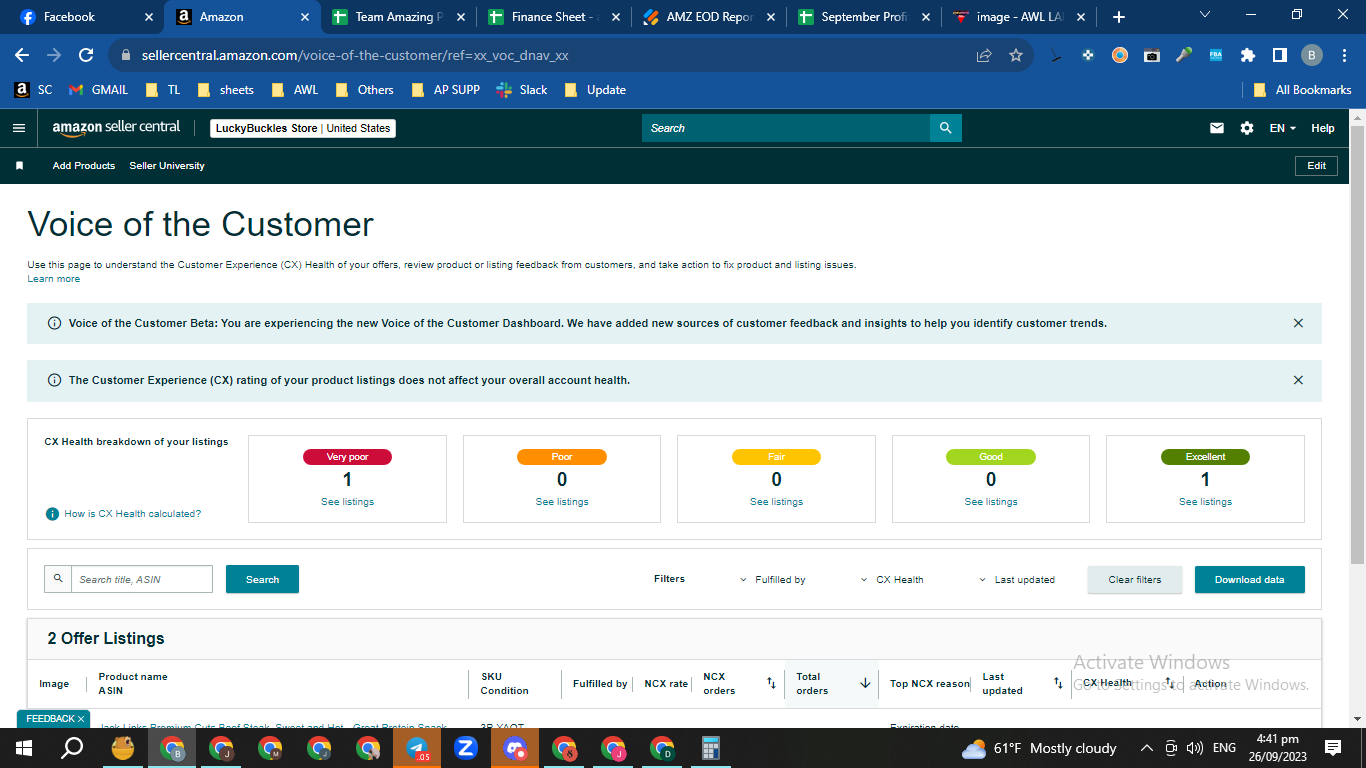
Task: Open the Seller Central mail messages icon
Action: 1217,128
